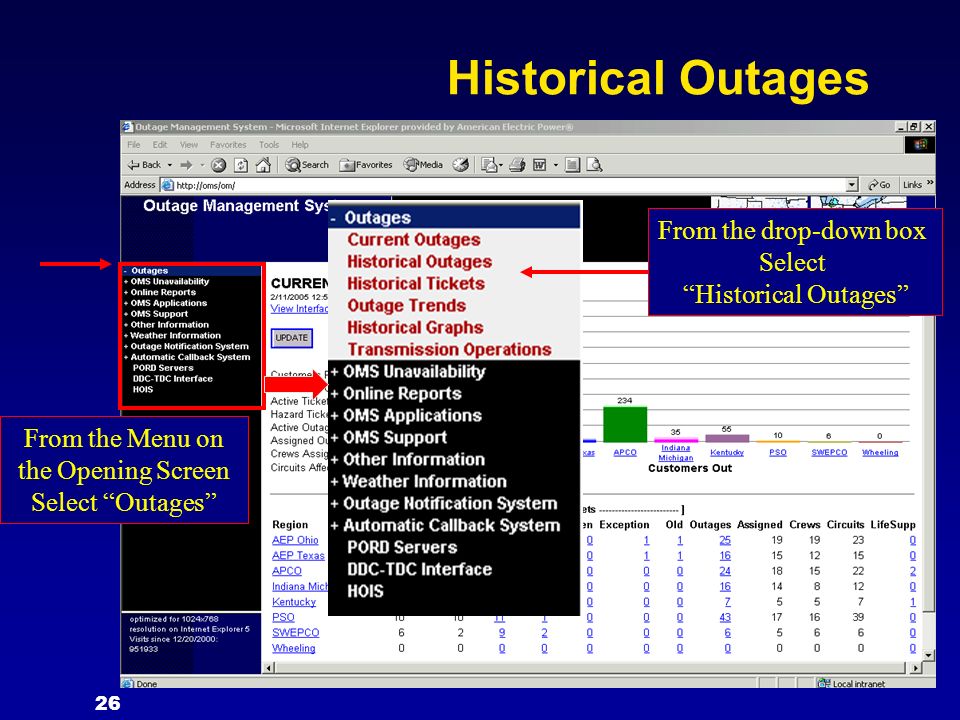The height and width of the screenshot is (720, 960).
Task: Click Outages value 43 in PSO row
Action: click(725, 617)
